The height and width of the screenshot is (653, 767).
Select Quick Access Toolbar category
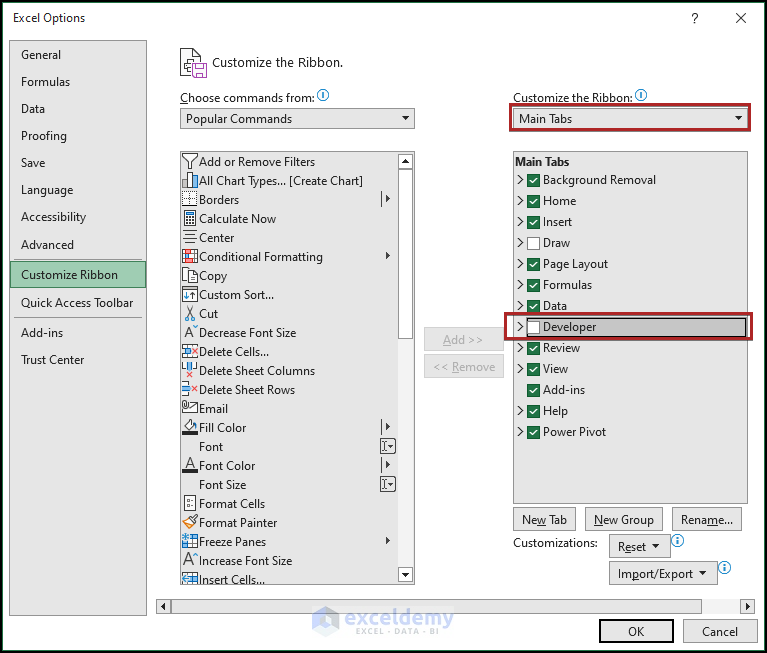78,303
